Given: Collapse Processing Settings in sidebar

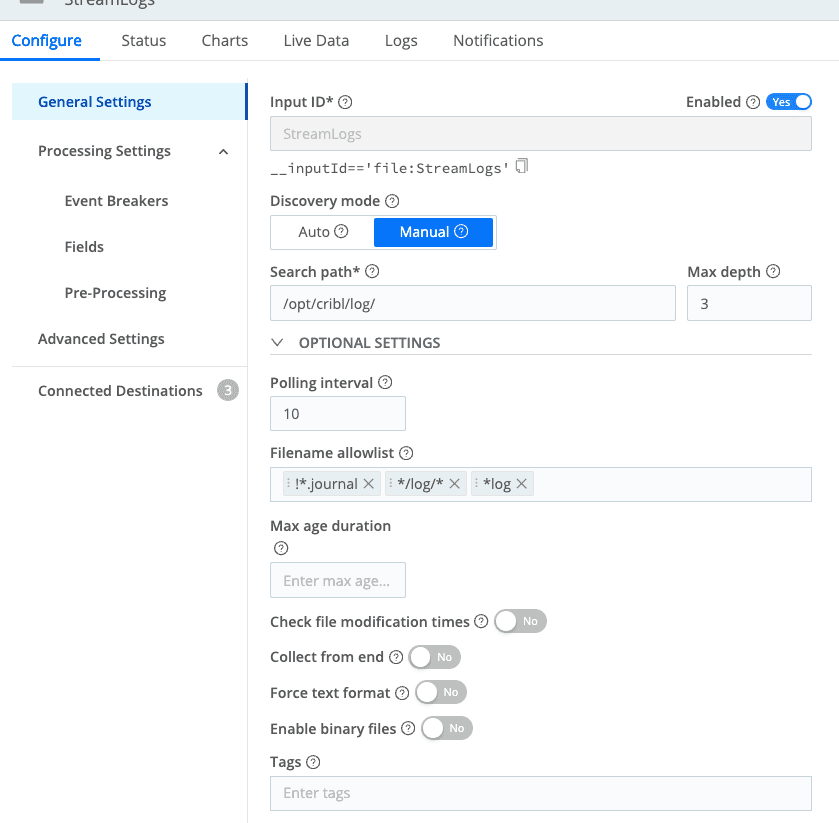Looking at the screenshot, I should 223,152.
